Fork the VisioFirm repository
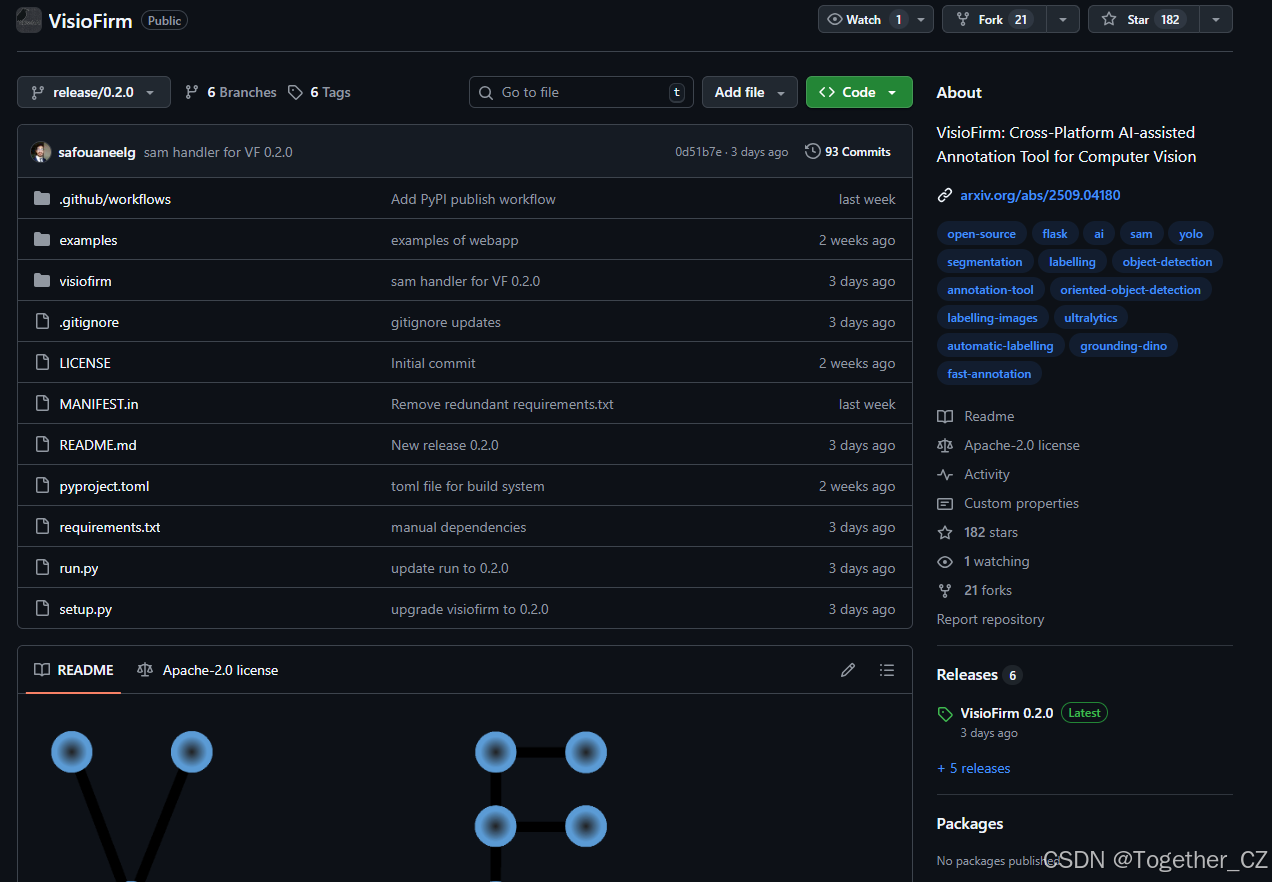The width and height of the screenshot is (1272, 882). click(x=994, y=20)
